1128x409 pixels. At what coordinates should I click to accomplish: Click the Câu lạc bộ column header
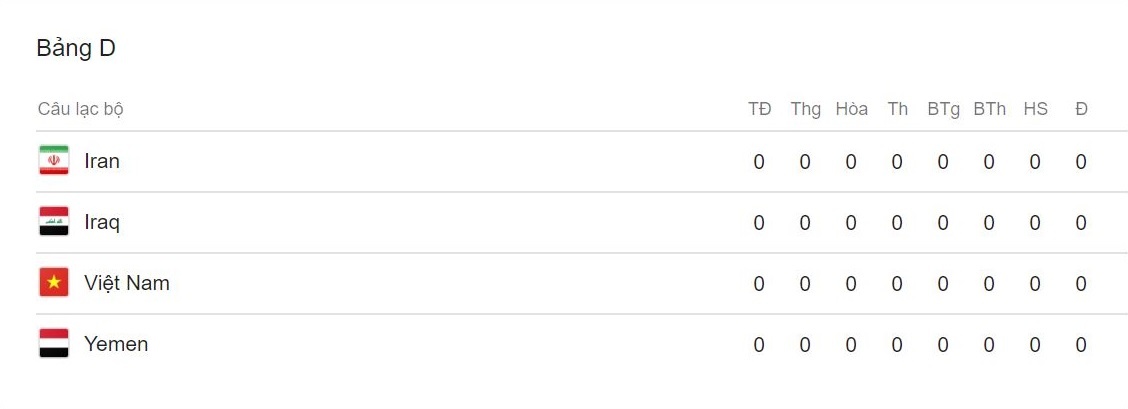[81, 109]
